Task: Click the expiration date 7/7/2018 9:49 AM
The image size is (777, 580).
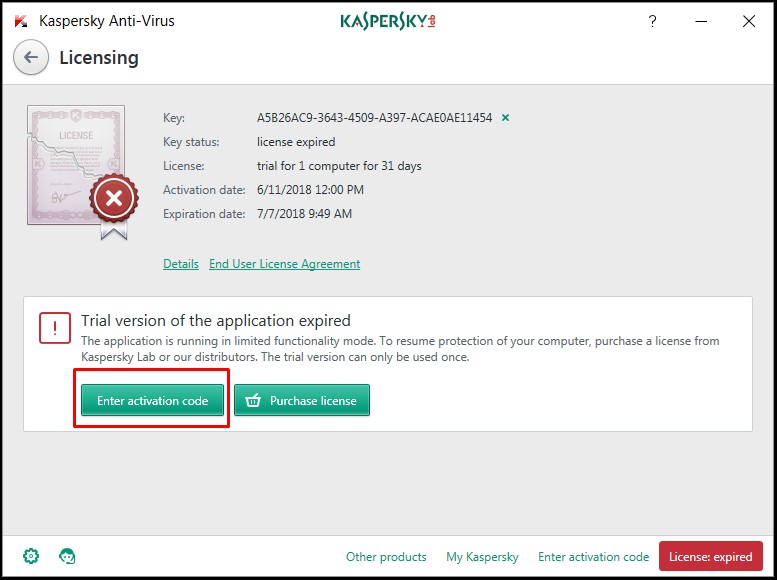Action: coord(304,214)
